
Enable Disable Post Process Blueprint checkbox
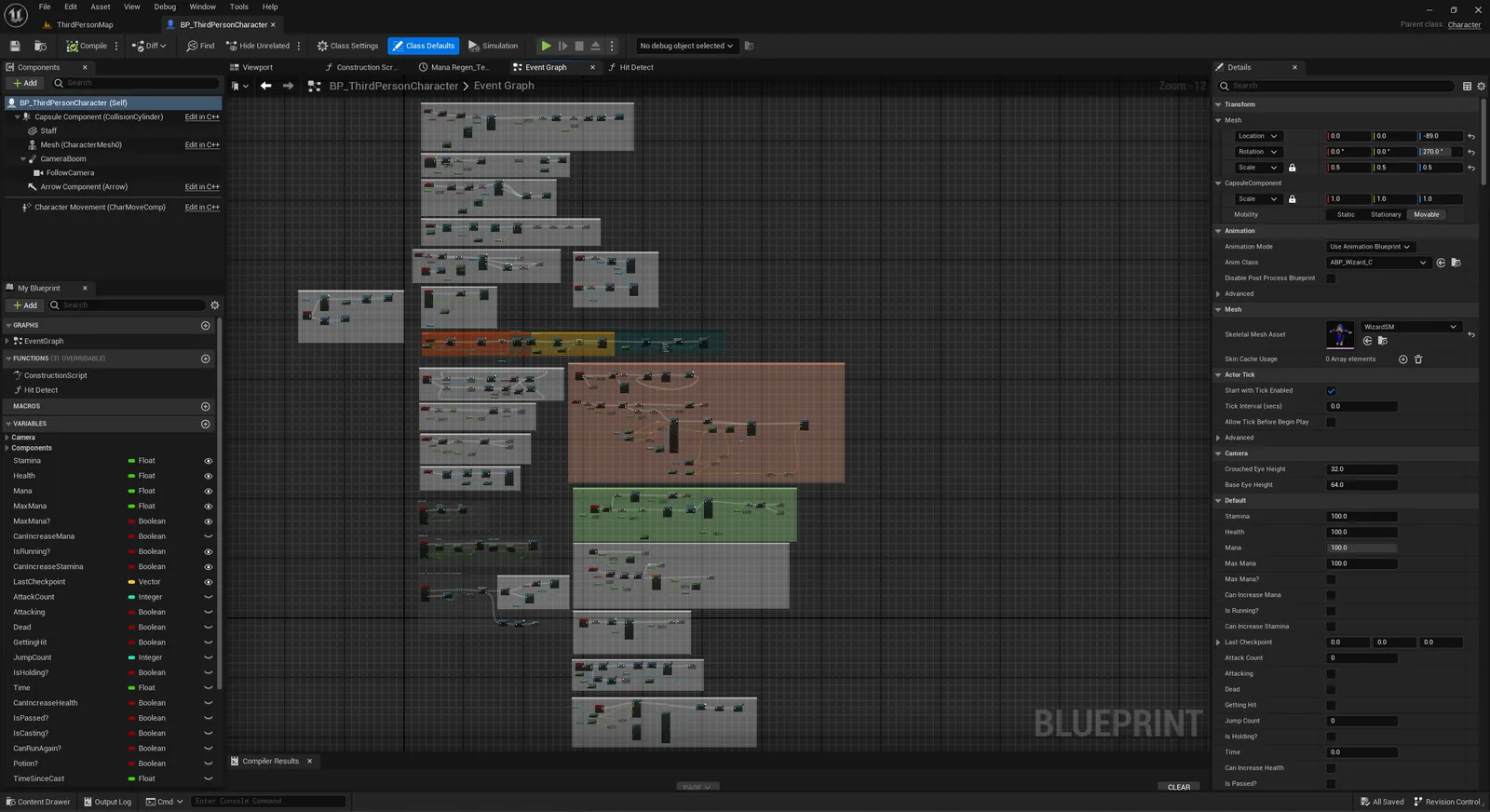click(x=1331, y=278)
